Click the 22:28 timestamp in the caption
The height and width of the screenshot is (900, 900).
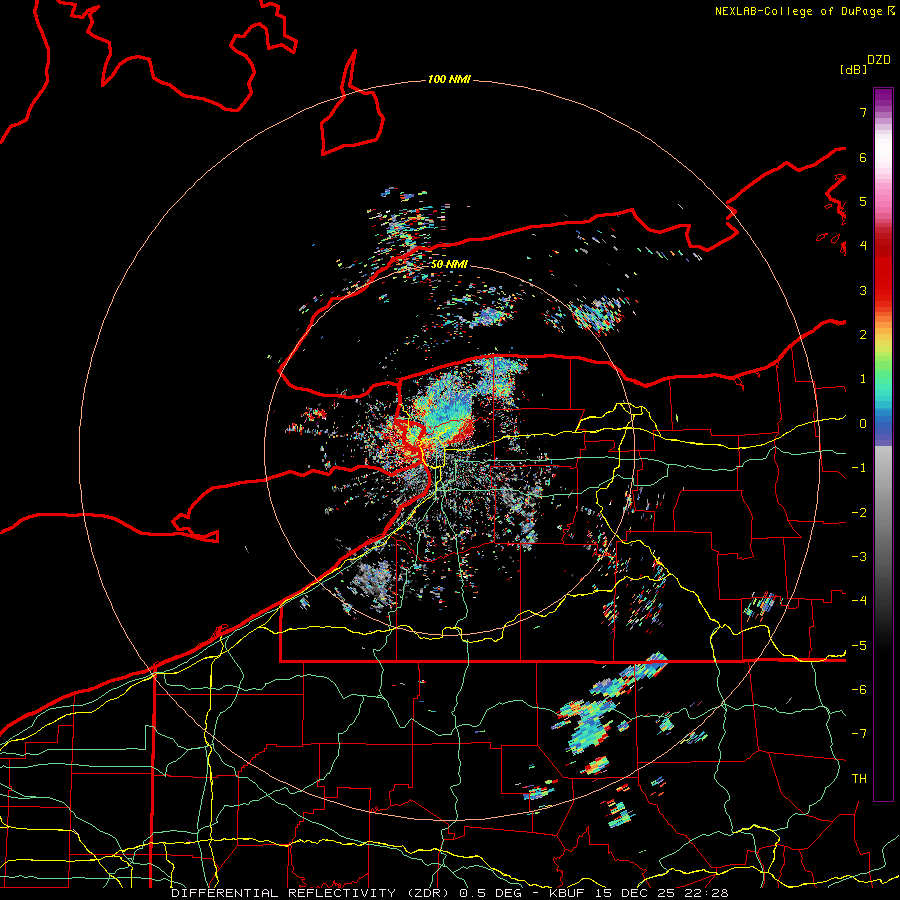pyautogui.click(x=708, y=893)
